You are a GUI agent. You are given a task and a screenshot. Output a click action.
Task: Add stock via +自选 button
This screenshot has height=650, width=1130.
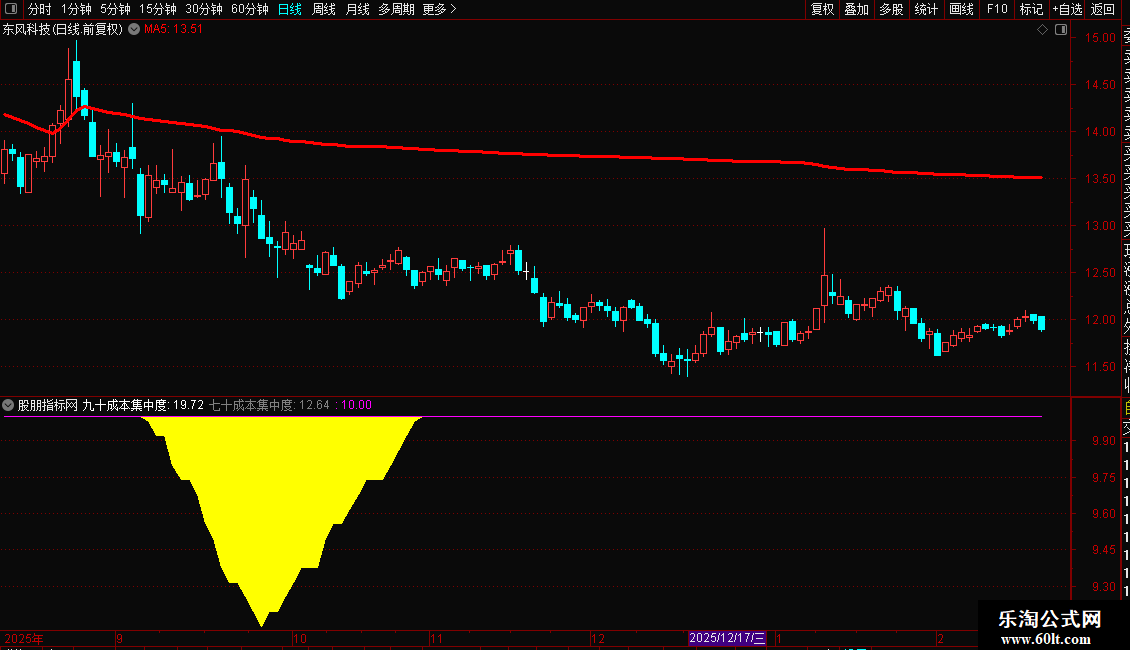pos(1067,9)
